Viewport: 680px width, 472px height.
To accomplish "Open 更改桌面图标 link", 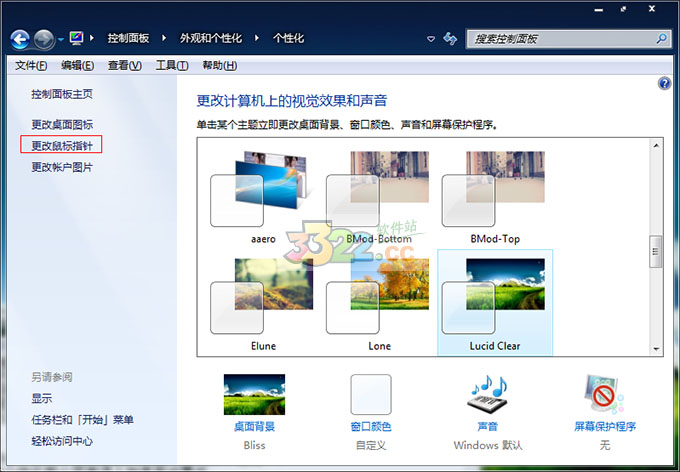I will pyautogui.click(x=62, y=125).
